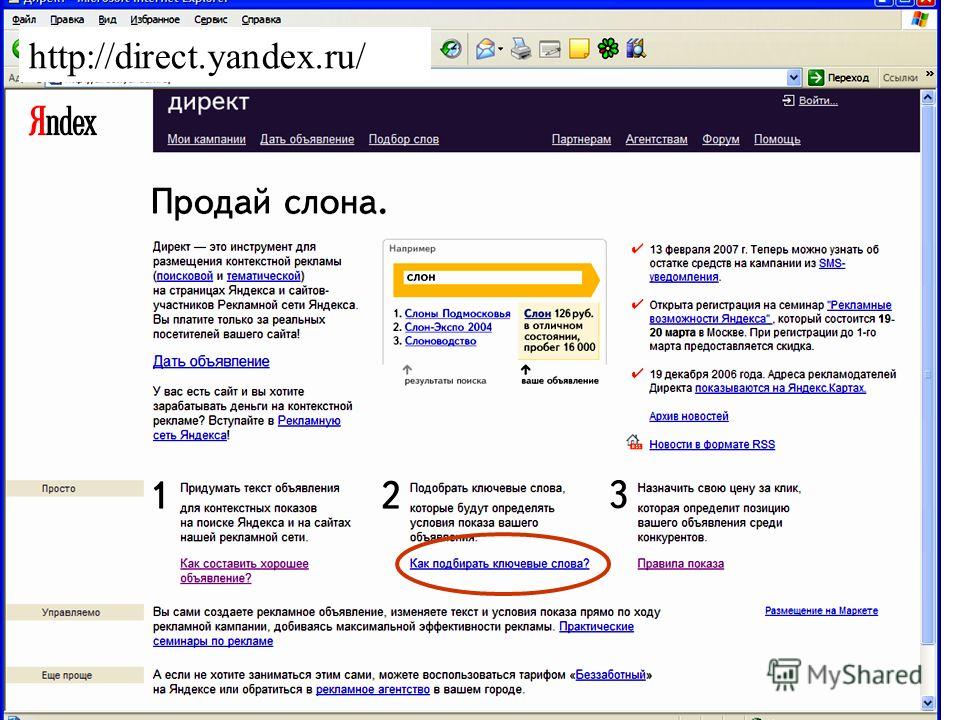Screen dimensions: 960x720
Task: Click the green Переход arrow icon
Action: (816, 77)
